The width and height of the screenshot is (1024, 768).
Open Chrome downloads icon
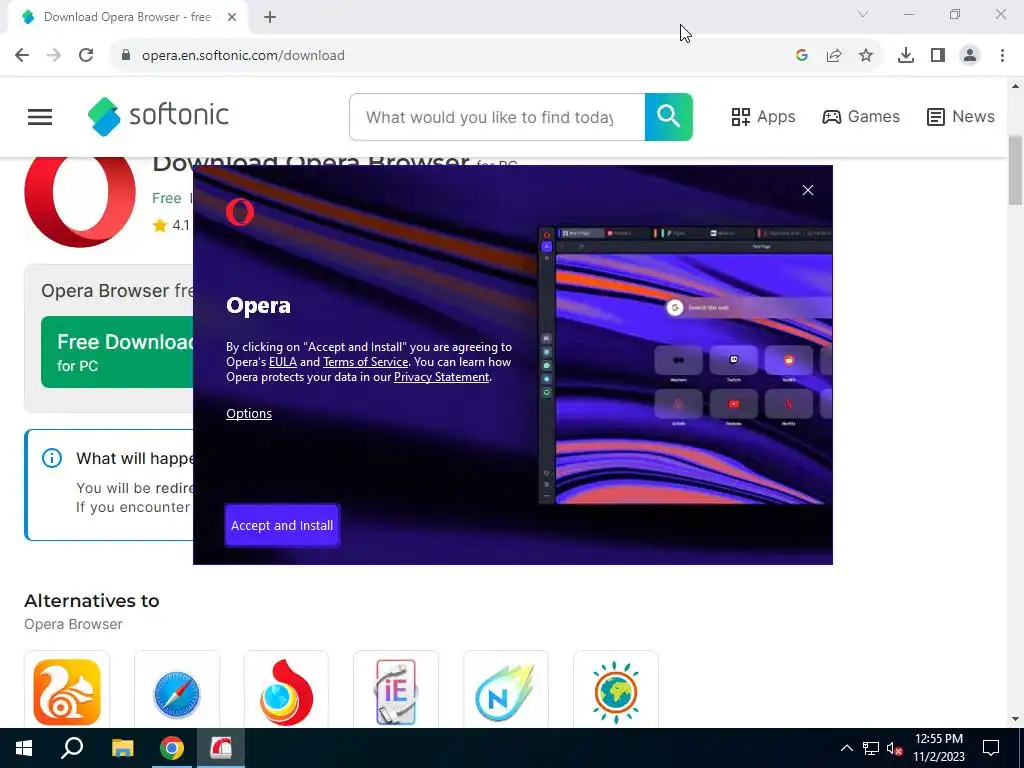(x=906, y=56)
